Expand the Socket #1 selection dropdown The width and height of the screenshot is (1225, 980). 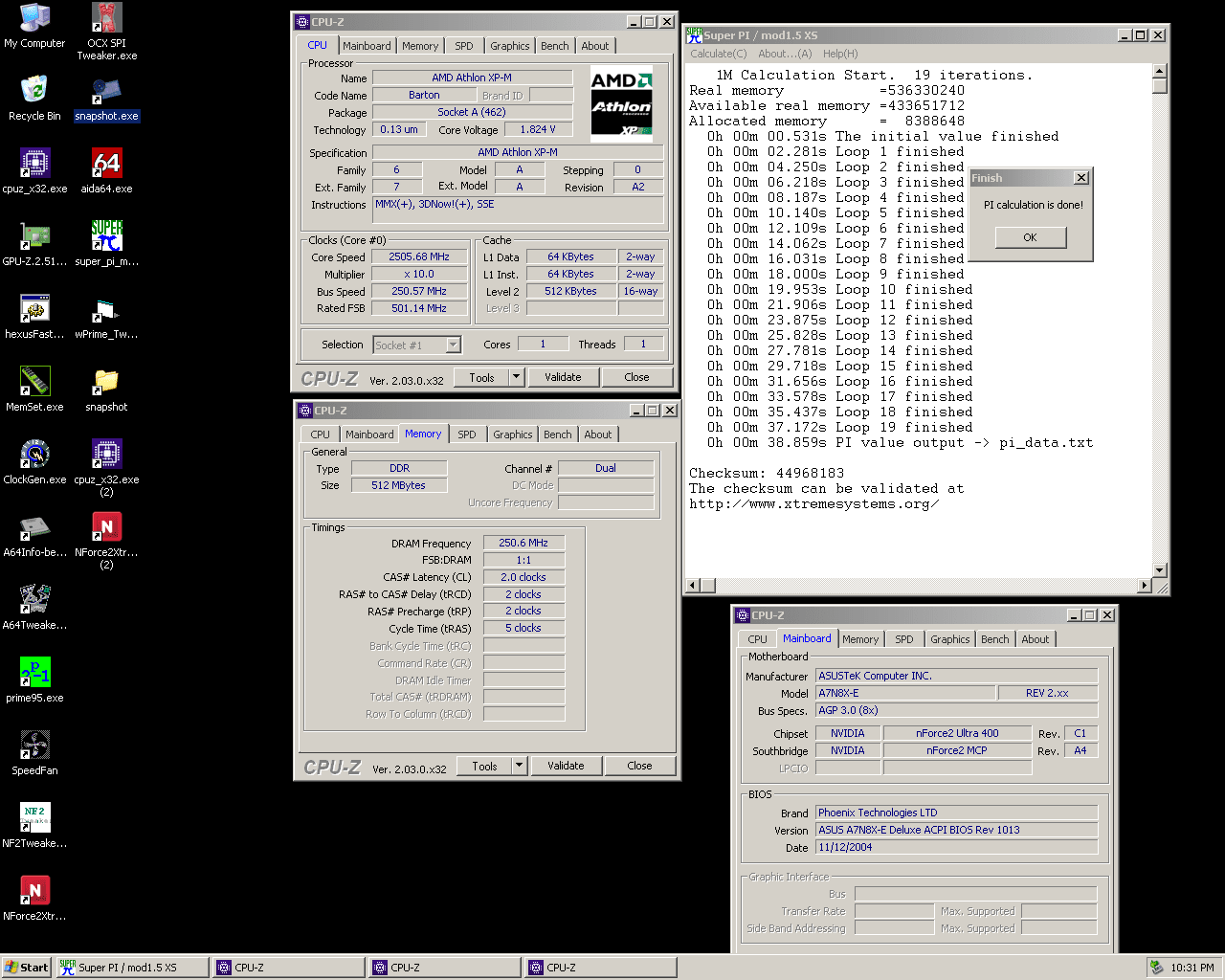click(x=454, y=345)
